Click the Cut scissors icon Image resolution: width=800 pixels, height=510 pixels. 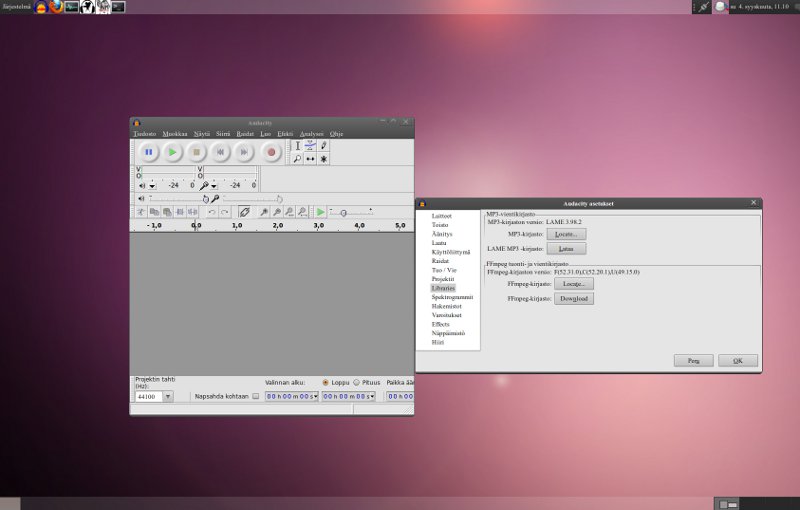pyautogui.click(x=141, y=212)
